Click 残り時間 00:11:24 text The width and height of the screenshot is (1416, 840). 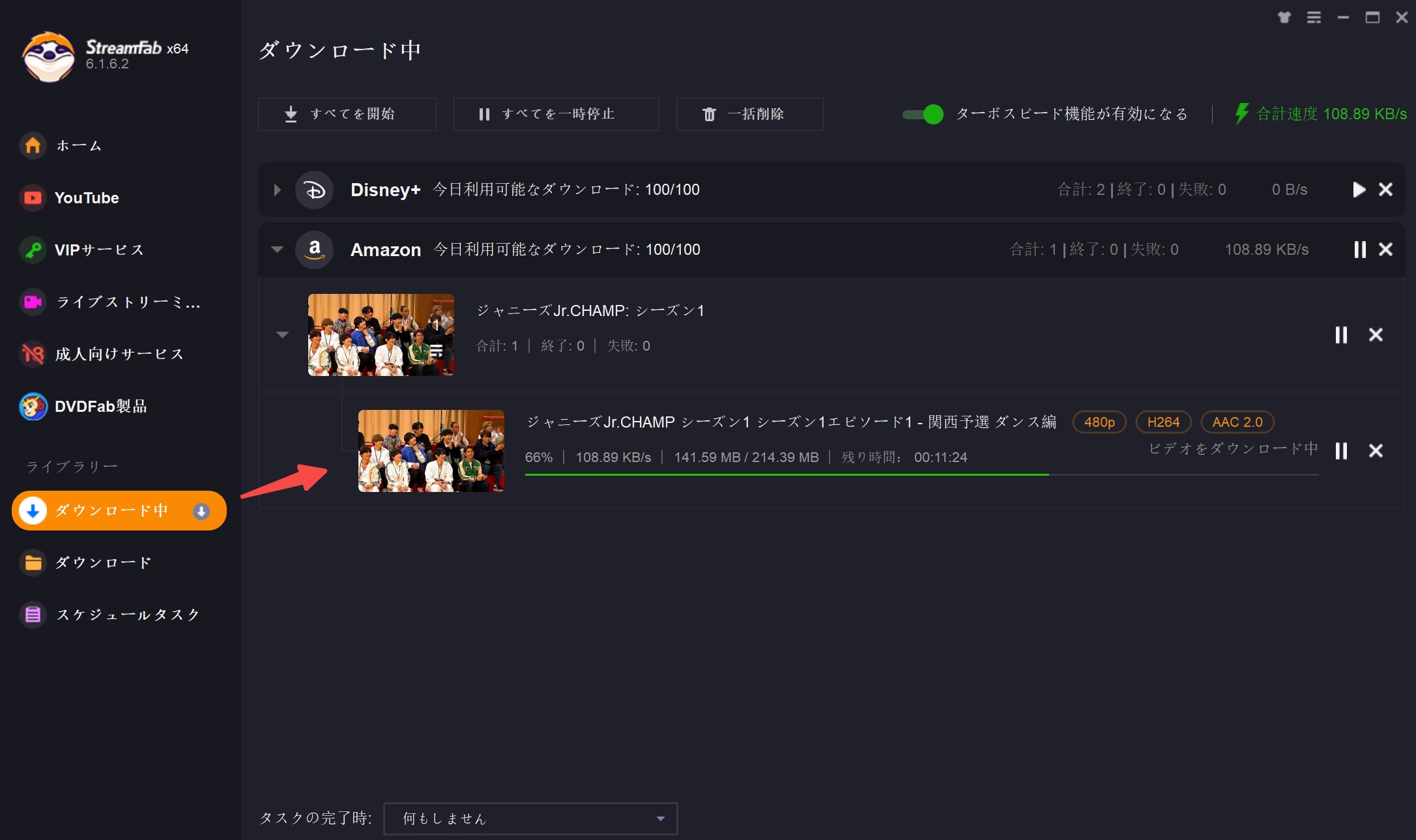(x=904, y=457)
